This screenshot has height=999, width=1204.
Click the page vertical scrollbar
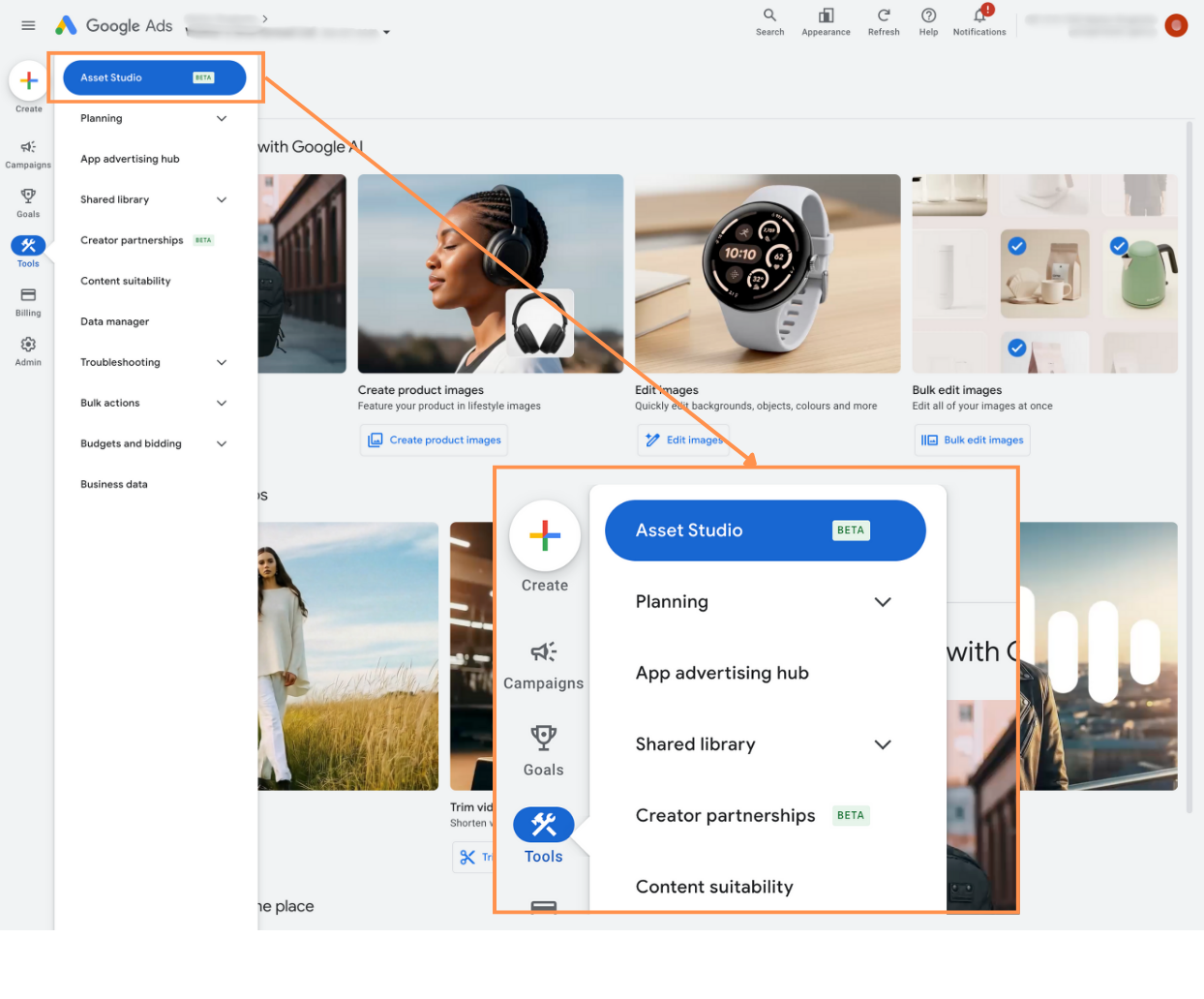1189,467
